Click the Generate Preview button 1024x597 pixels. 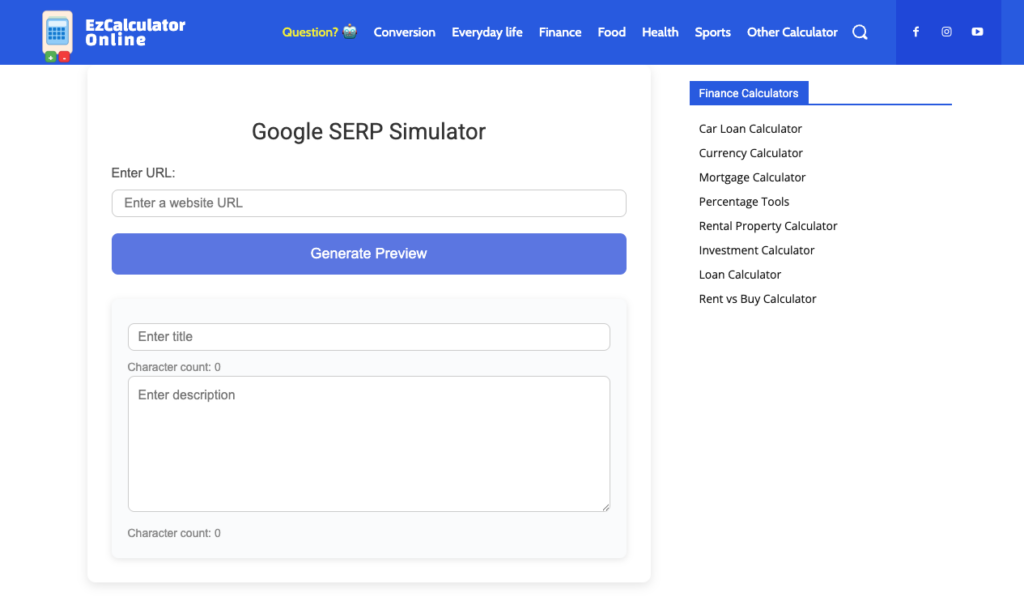[369, 253]
